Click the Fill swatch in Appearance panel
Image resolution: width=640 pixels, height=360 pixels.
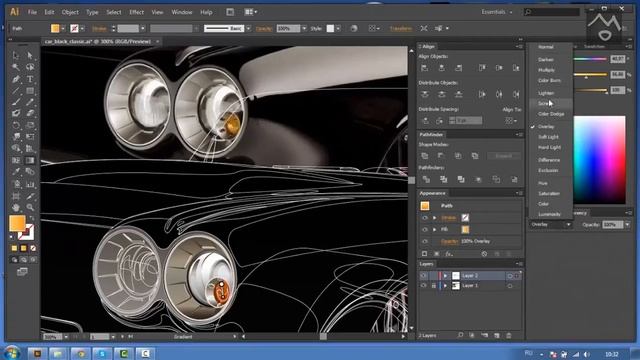[465, 230]
